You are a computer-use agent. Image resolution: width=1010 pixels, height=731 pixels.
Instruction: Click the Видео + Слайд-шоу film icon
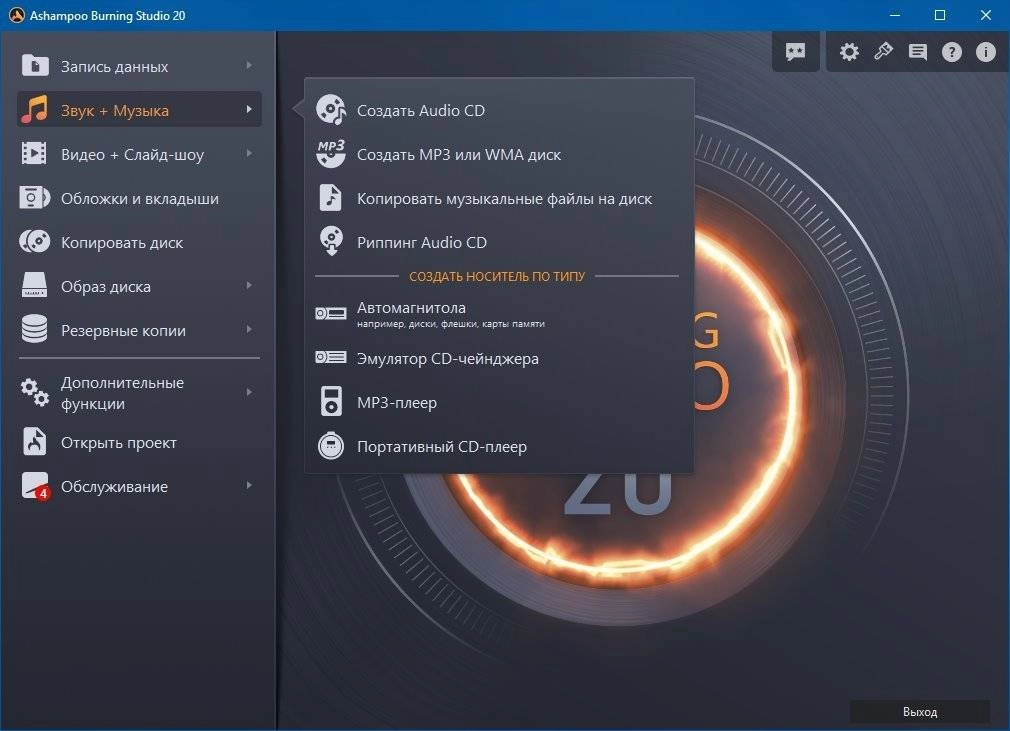tap(34, 154)
